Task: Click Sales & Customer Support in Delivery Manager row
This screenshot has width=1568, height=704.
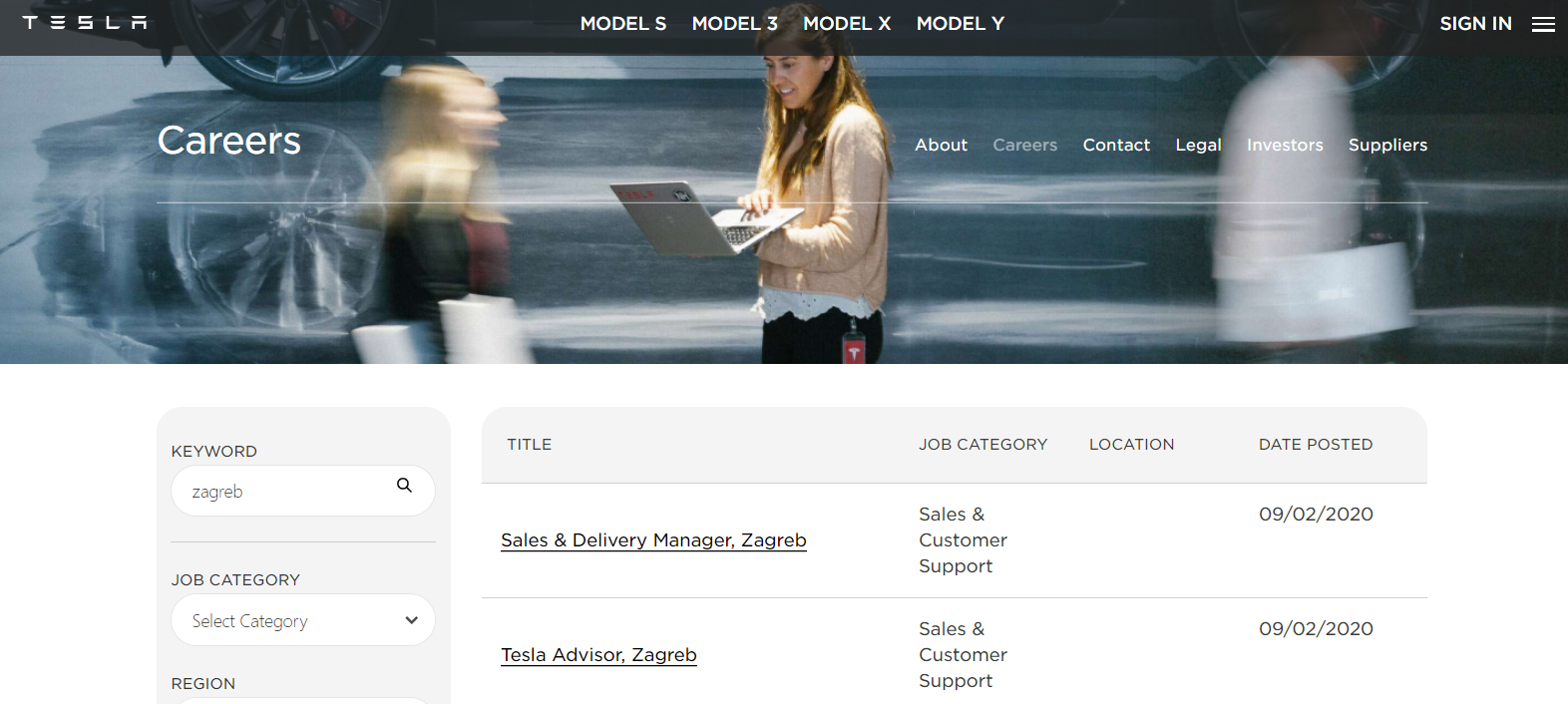Action: click(963, 540)
